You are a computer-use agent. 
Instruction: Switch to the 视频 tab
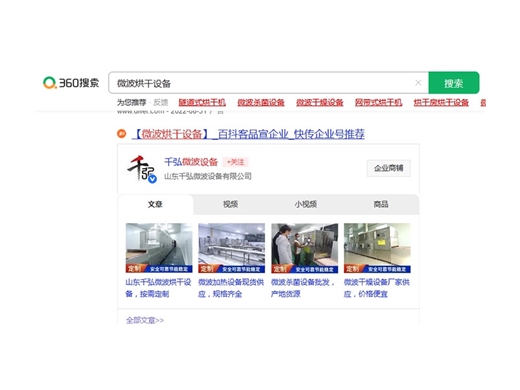[x=230, y=204]
